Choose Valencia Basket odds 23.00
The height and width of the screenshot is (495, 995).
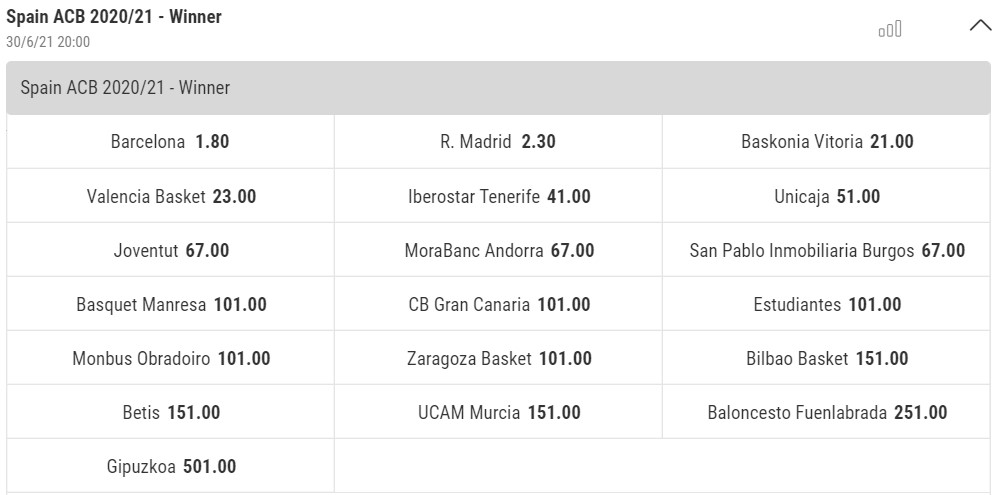click(x=170, y=196)
